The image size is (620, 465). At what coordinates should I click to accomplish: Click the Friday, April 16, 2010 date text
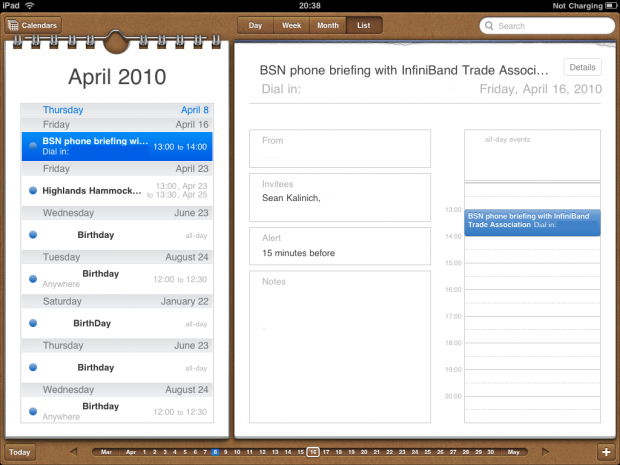click(x=541, y=89)
